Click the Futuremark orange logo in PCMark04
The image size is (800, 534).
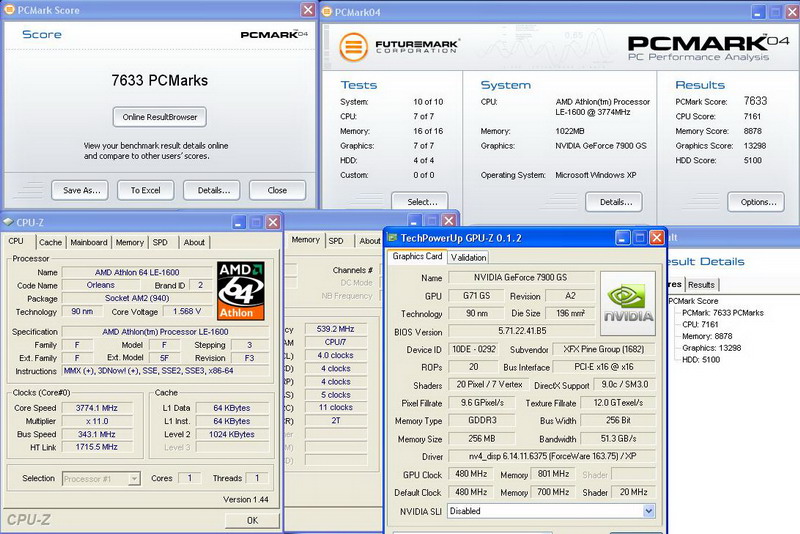[x=353, y=47]
